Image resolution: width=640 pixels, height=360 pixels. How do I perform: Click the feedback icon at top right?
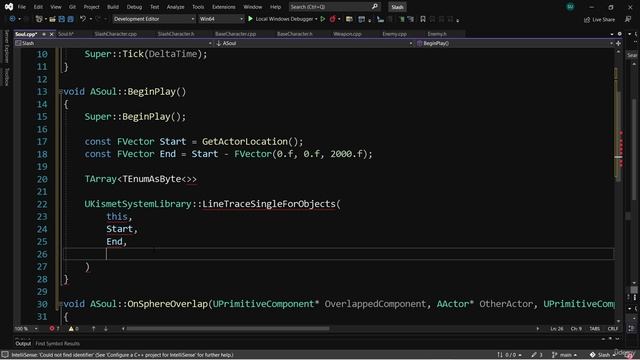[x=628, y=19]
